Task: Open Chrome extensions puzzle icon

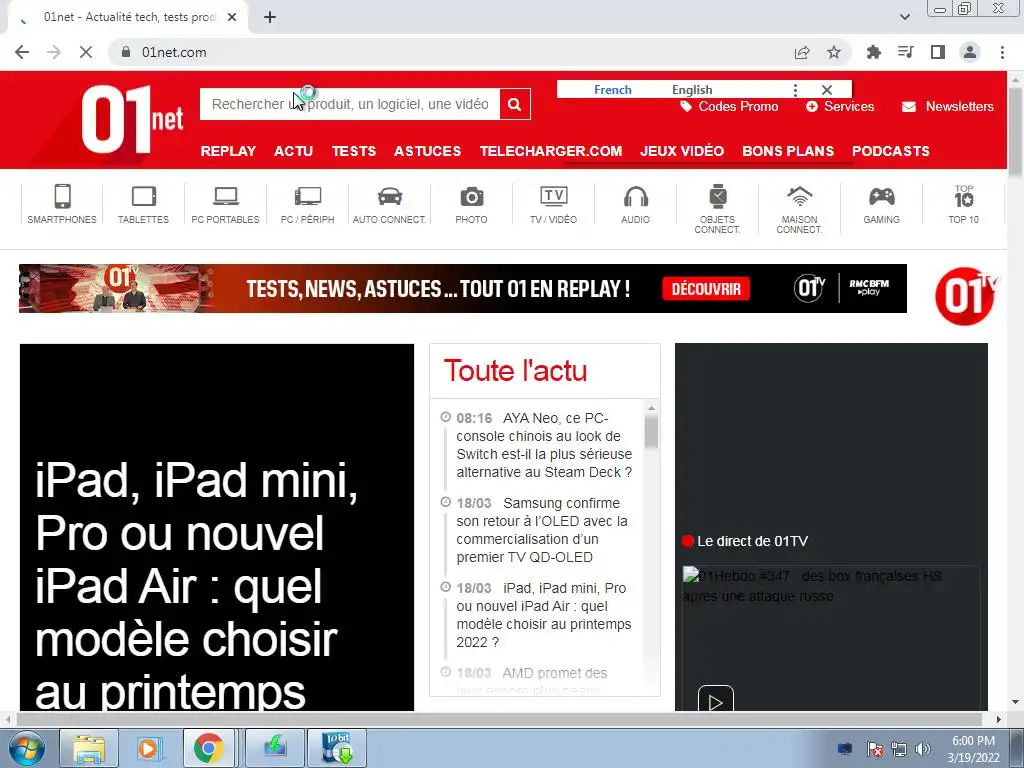Action: point(873,52)
